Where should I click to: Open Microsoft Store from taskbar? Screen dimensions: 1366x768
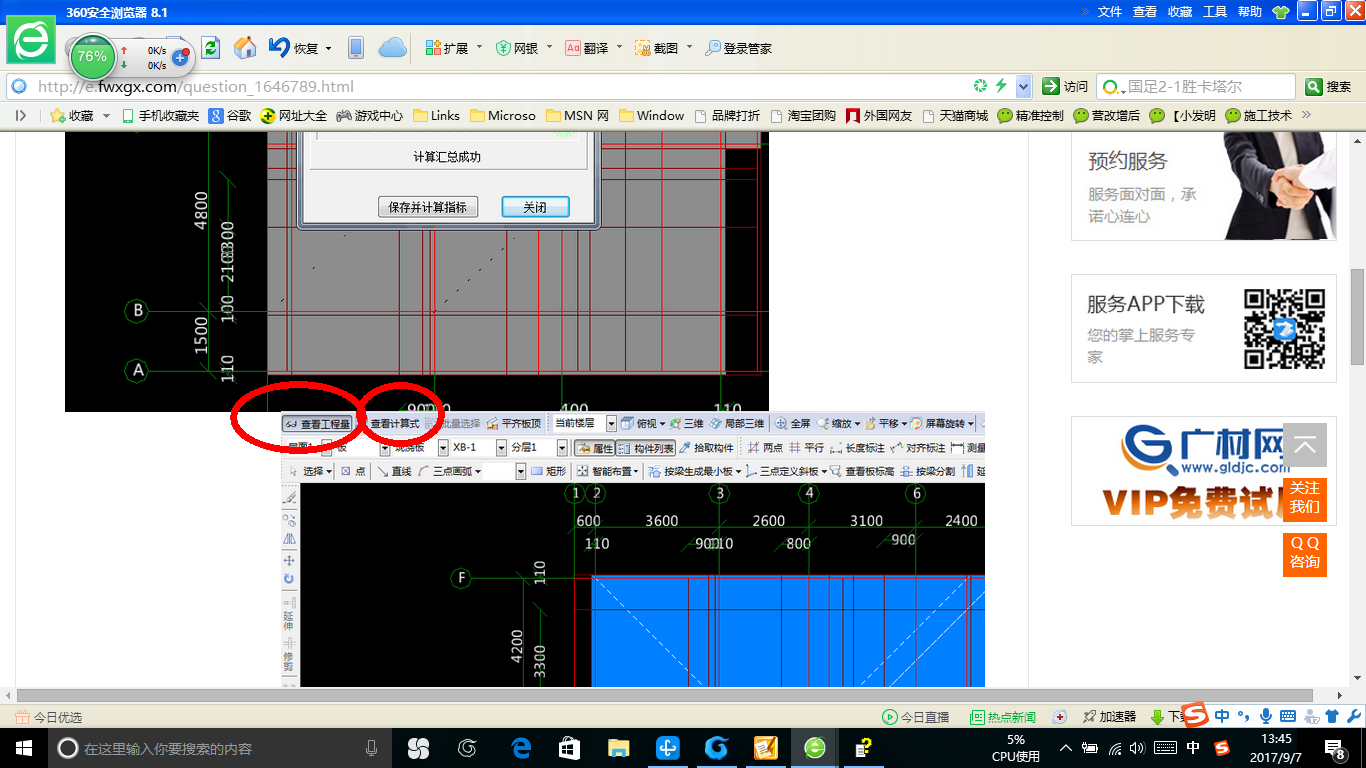coord(569,748)
